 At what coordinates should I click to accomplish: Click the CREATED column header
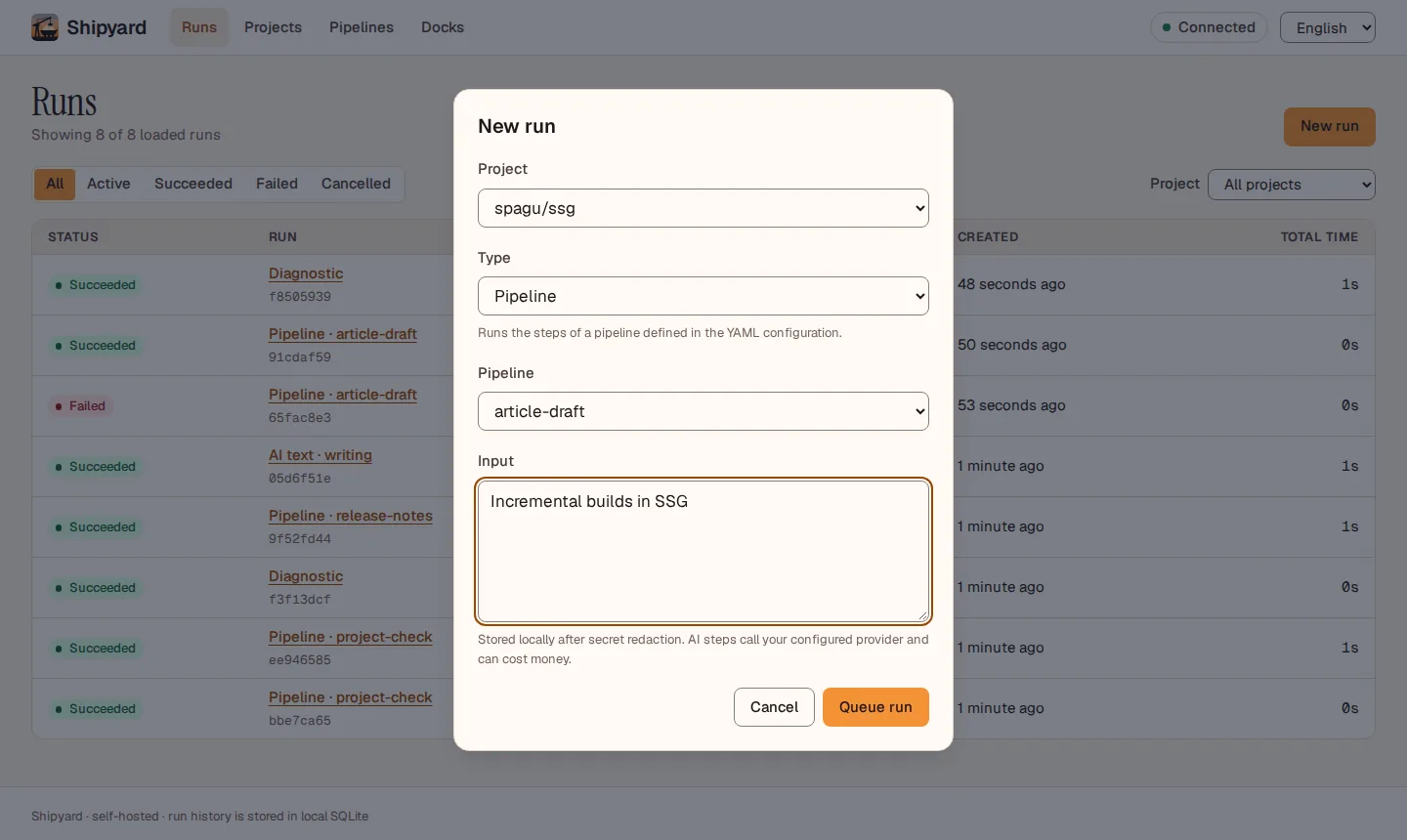pyautogui.click(x=988, y=237)
